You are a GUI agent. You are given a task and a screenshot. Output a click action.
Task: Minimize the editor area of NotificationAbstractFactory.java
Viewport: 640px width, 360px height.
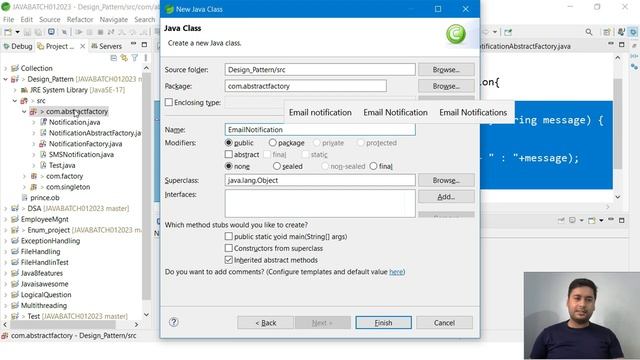pos(611,44)
